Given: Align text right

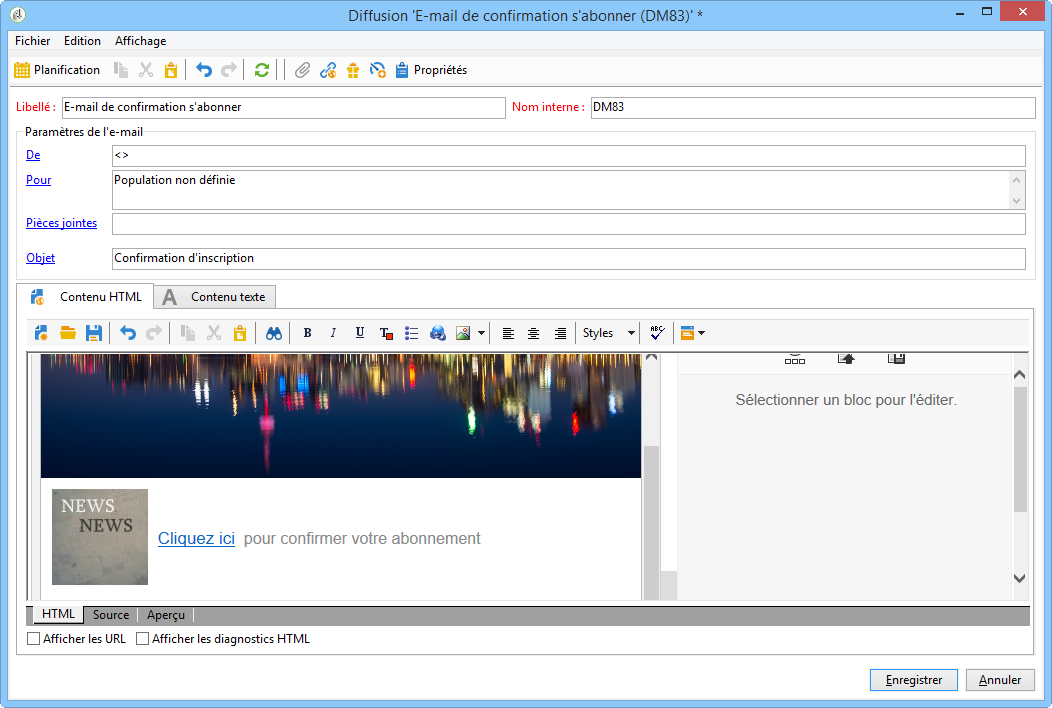Looking at the screenshot, I should tap(560, 333).
